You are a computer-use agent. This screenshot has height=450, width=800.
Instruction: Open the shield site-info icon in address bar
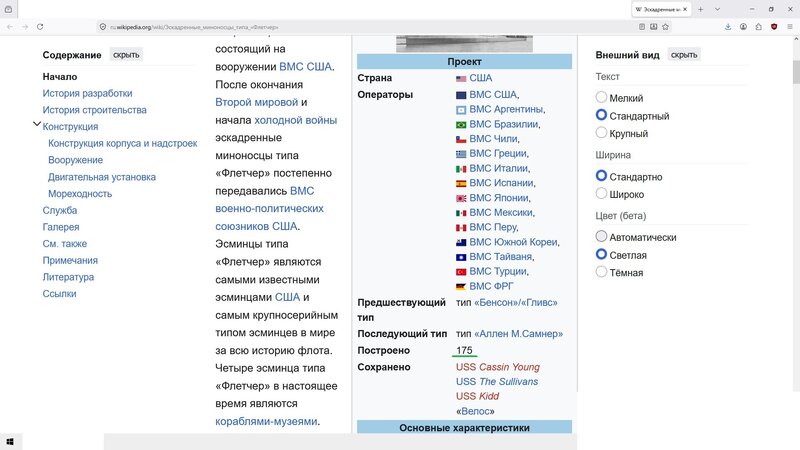pos(103,27)
